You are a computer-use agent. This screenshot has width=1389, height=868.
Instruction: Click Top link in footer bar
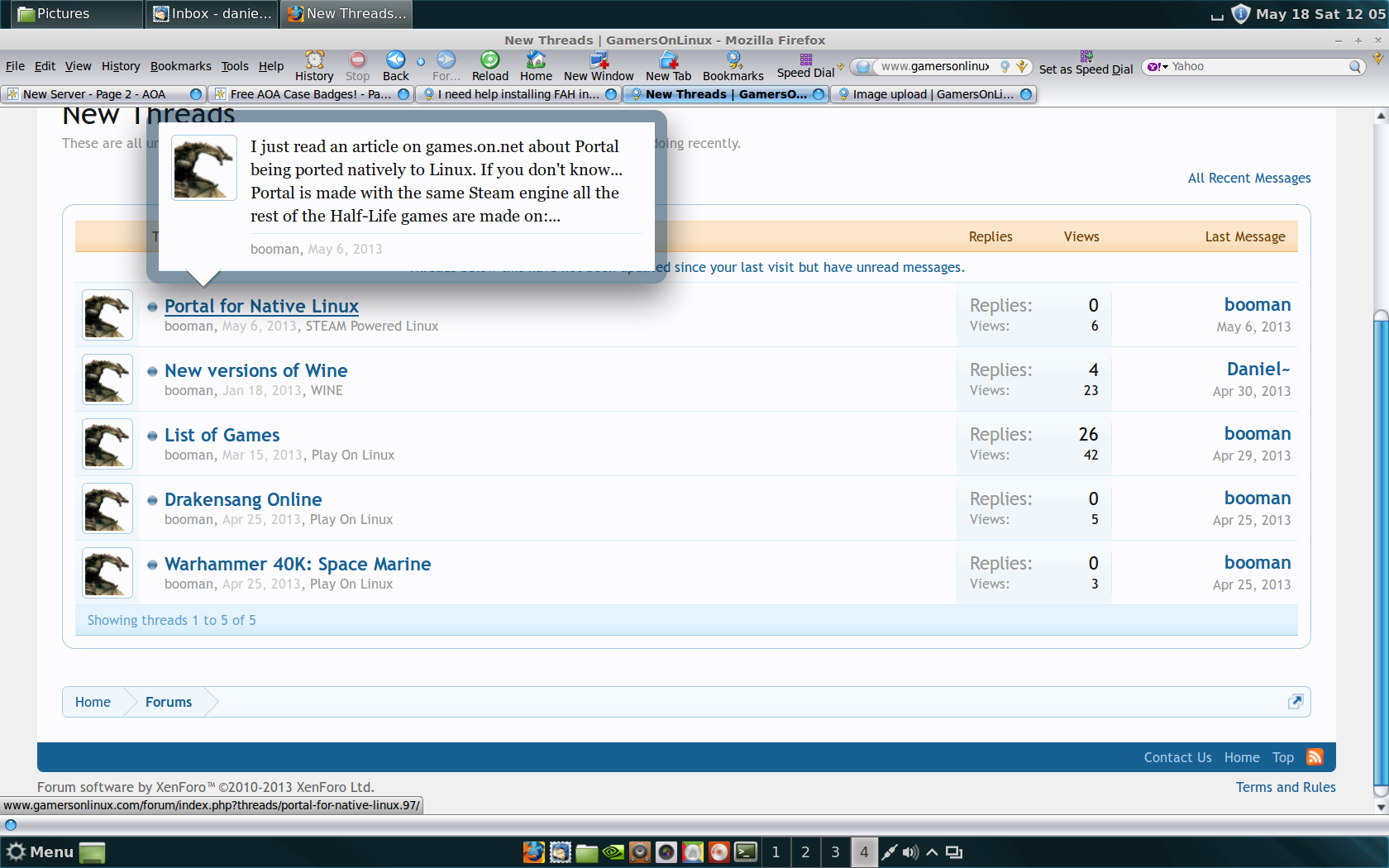pos(1282,757)
